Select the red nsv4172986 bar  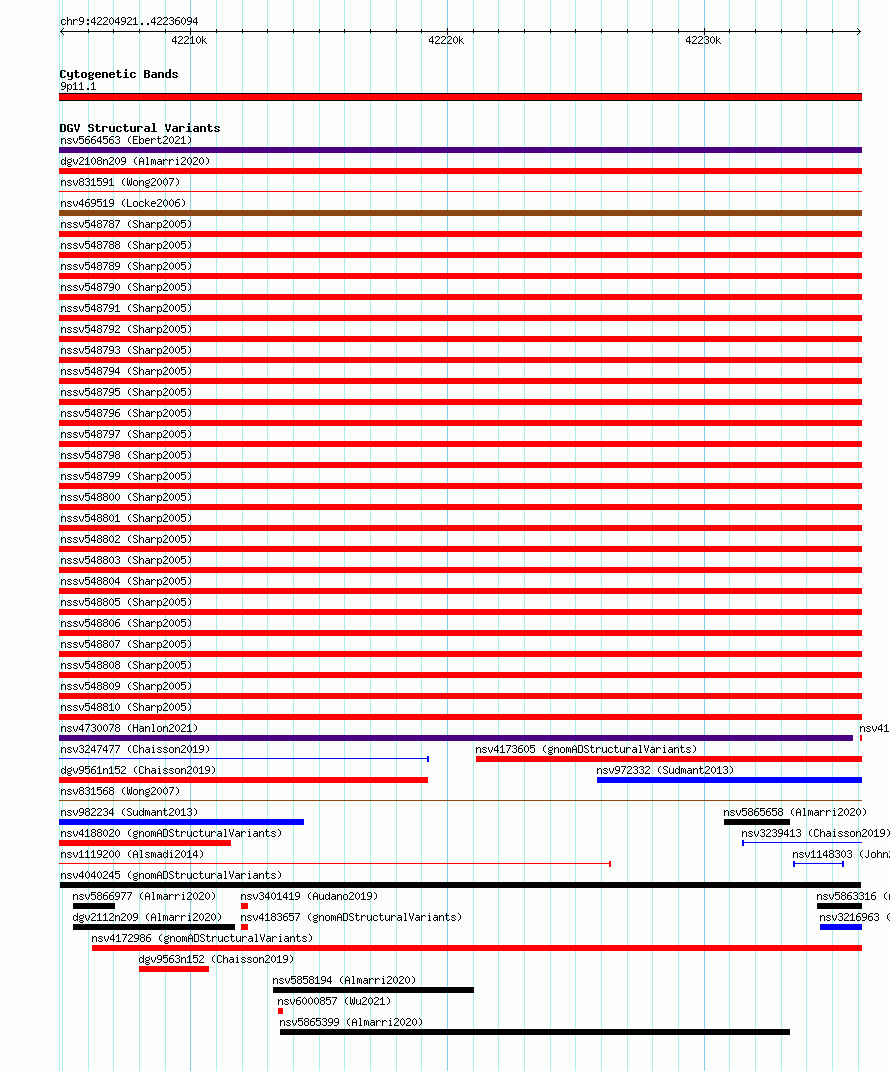[477, 948]
